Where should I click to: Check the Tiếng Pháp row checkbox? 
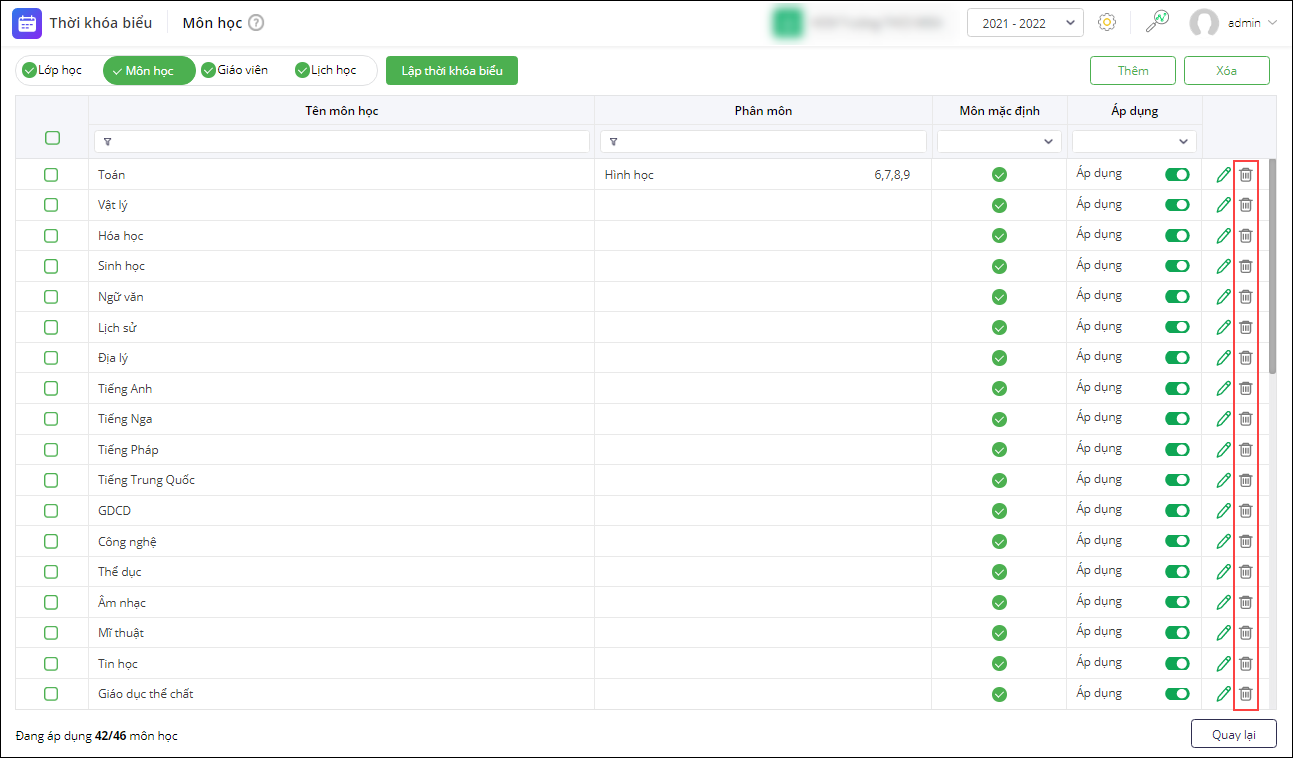(51, 450)
